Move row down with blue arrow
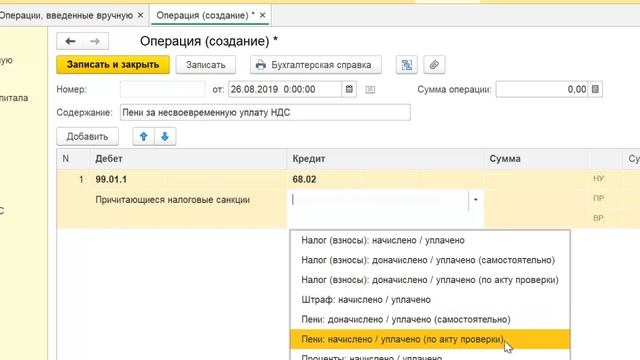The width and height of the screenshot is (640, 360). (165, 137)
